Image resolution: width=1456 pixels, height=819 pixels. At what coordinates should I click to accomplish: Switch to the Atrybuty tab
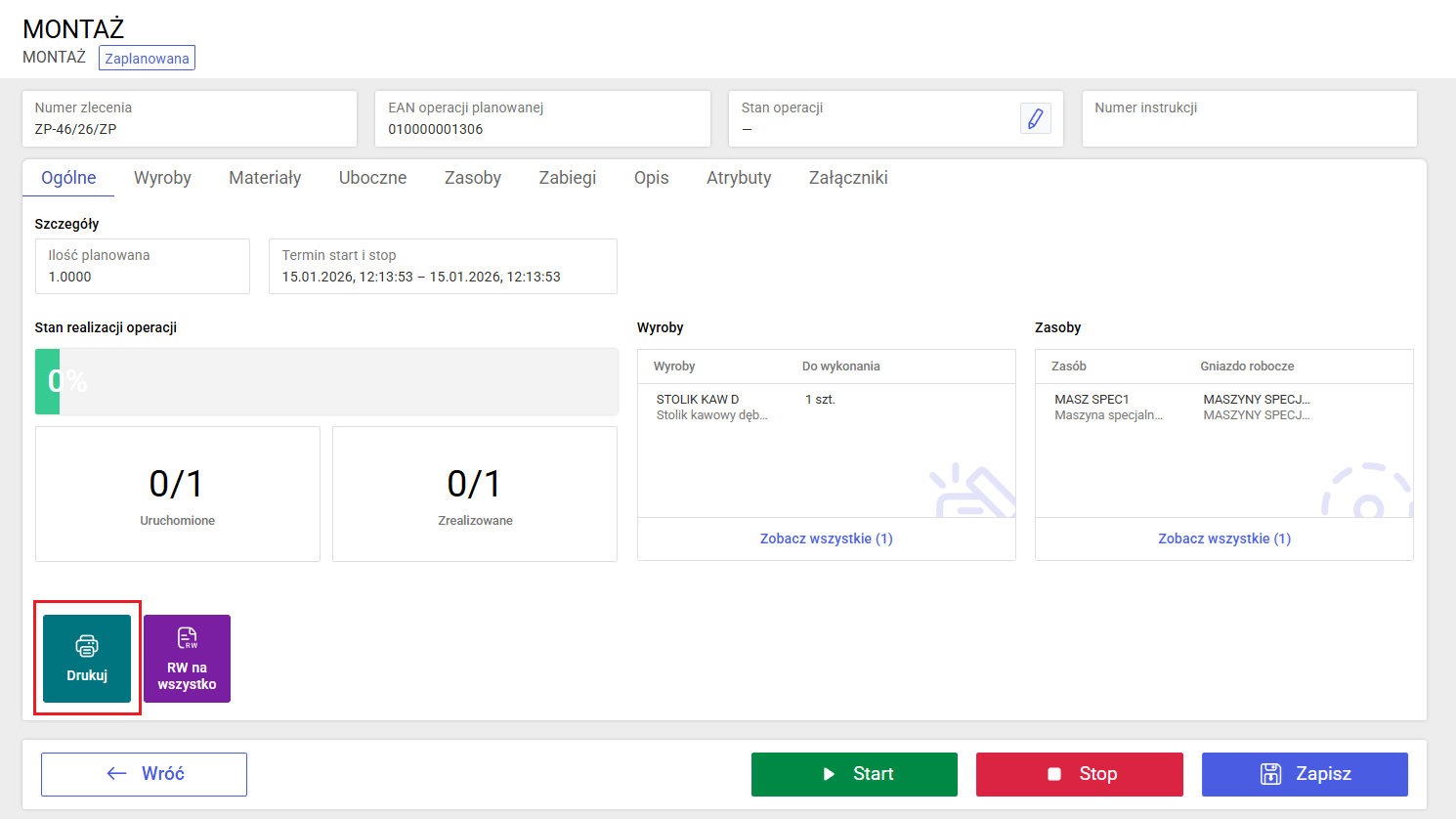coord(739,178)
